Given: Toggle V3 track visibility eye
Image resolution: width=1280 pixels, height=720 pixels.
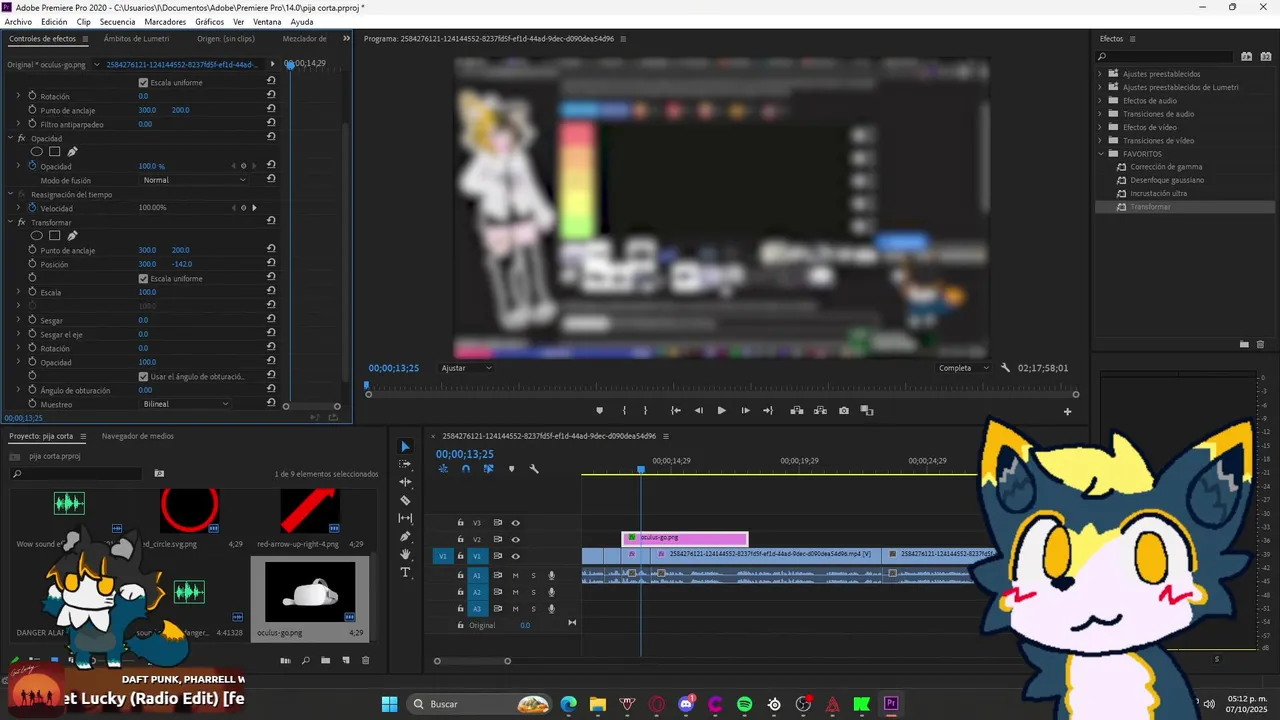Looking at the screenshot, I should coord(516,522).
